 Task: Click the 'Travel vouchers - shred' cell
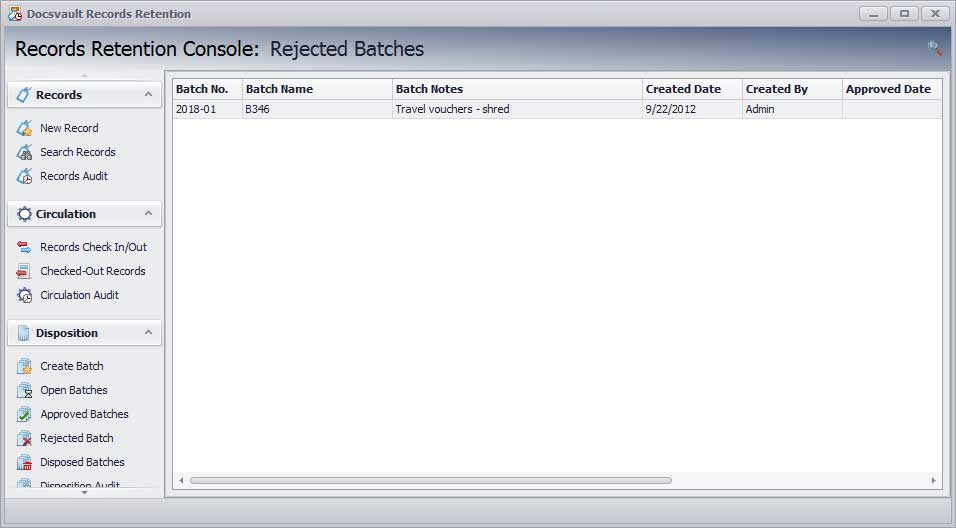[x=517, y=109]
